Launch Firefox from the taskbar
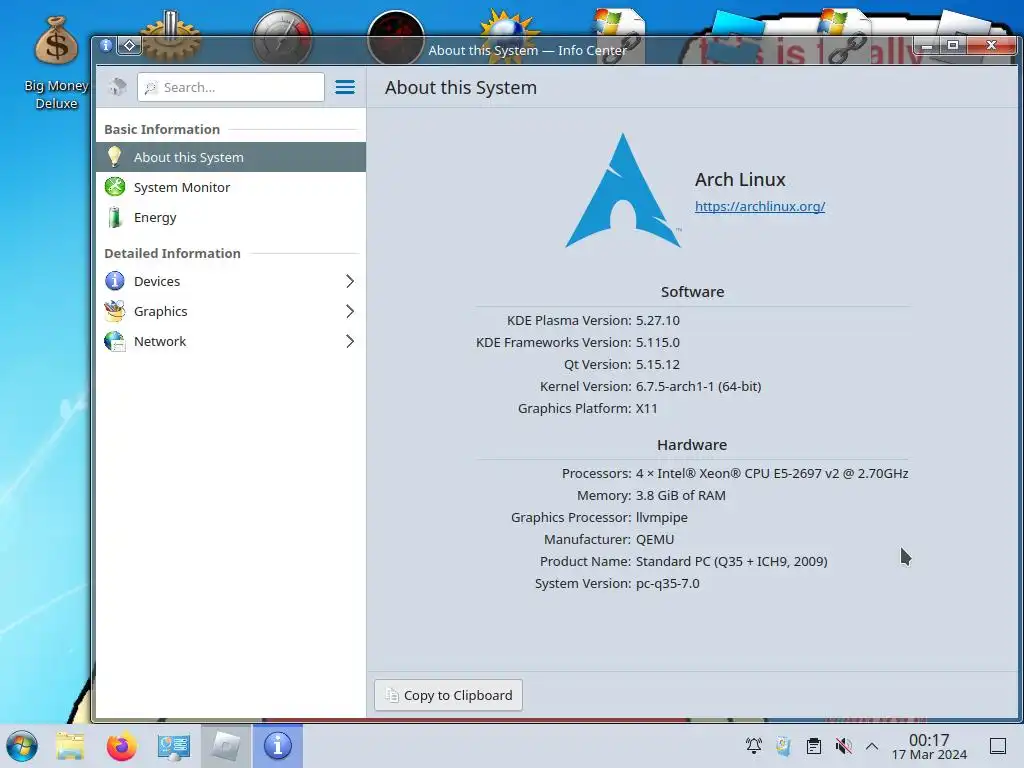Screen dimensions: 1024x768 click(121, 746)
